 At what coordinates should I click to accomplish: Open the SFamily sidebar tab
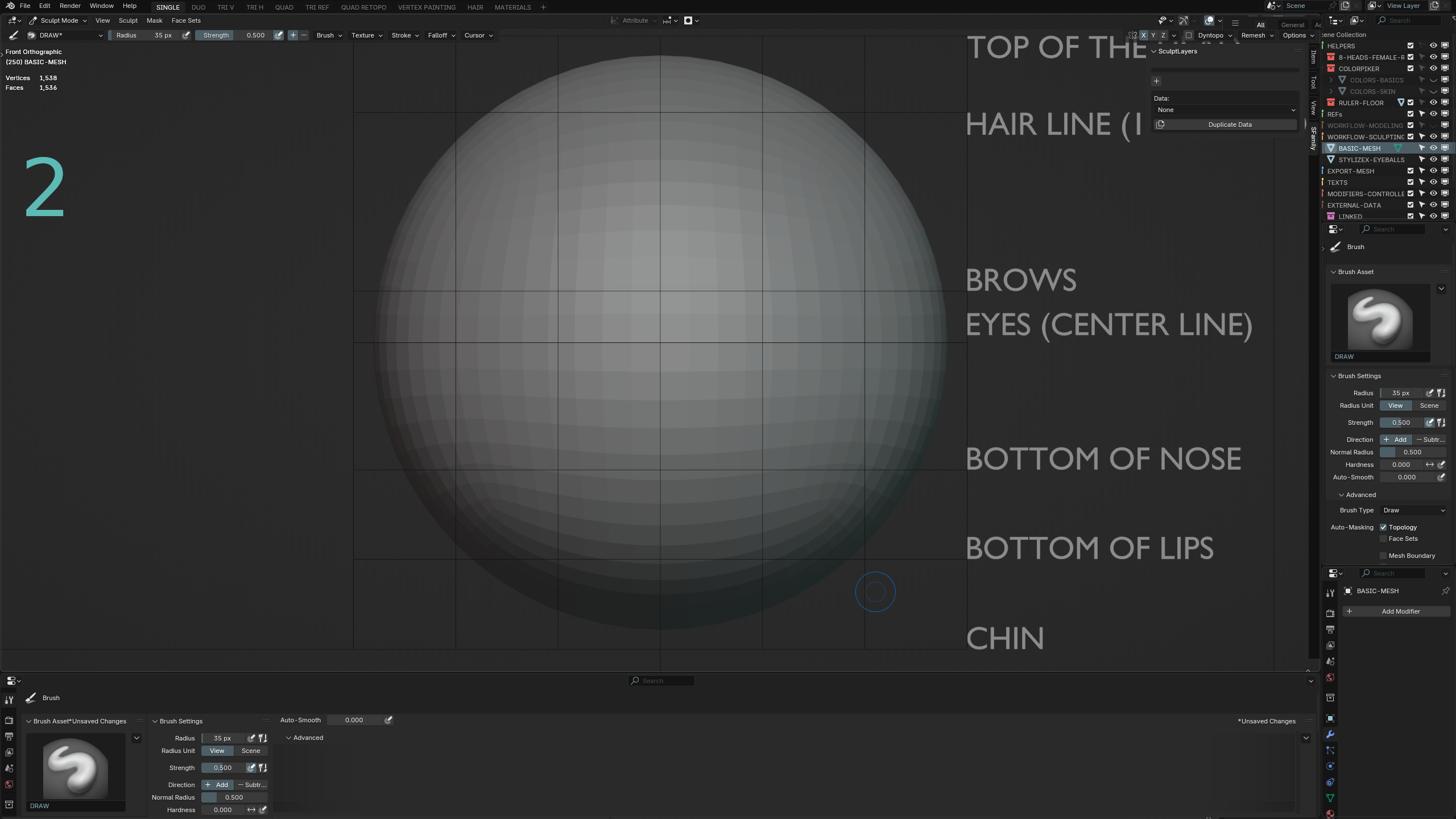(1313, 138)
